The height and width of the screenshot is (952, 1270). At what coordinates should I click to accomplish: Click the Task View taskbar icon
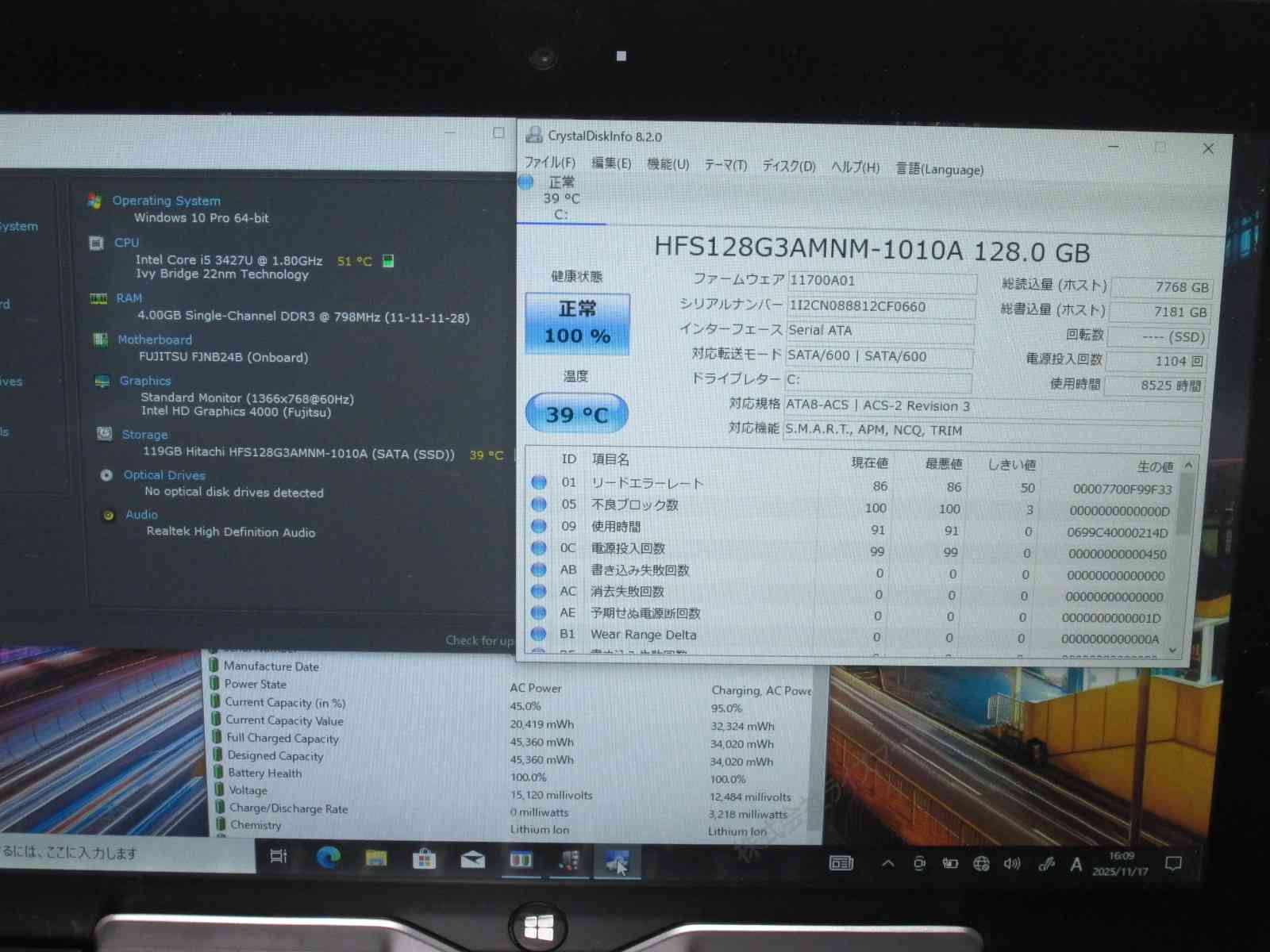pyautogui.click(x=279, y=856)
